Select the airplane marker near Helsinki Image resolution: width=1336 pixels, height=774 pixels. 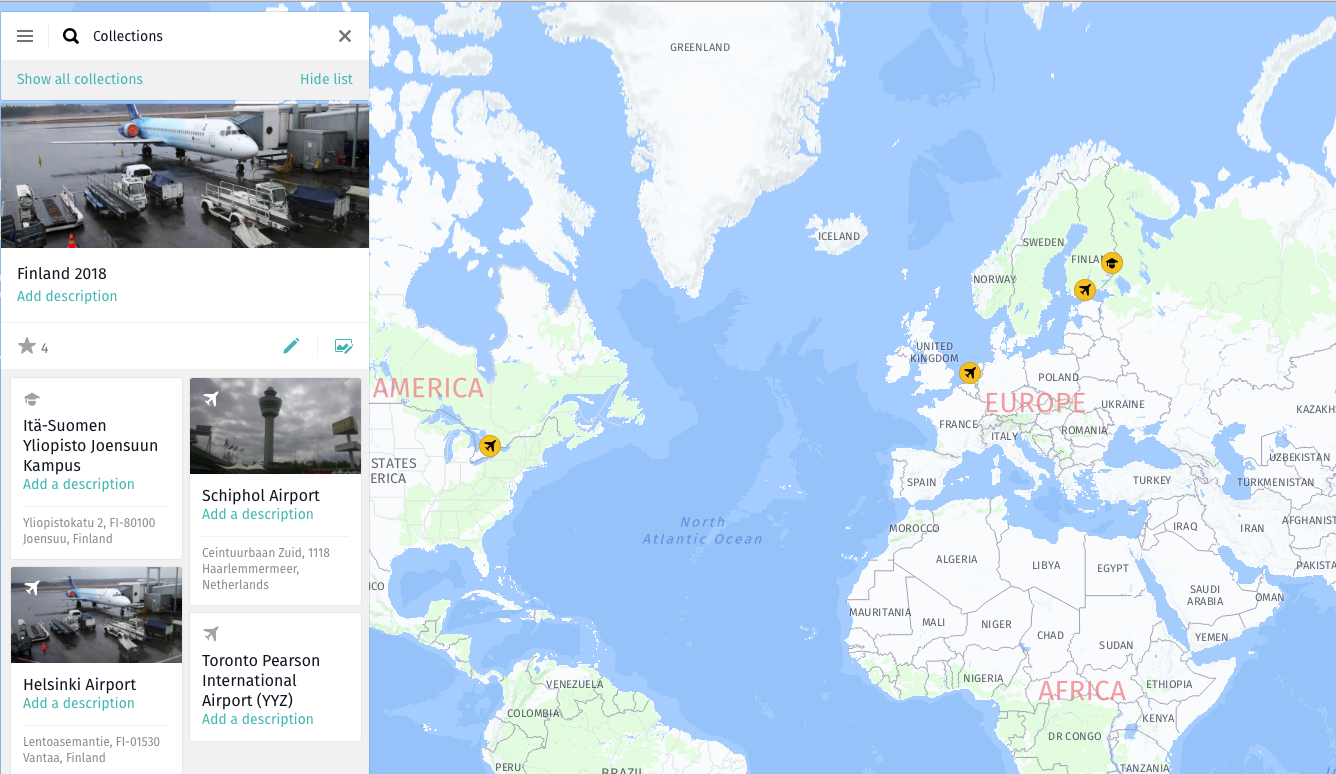point(1085,290)
